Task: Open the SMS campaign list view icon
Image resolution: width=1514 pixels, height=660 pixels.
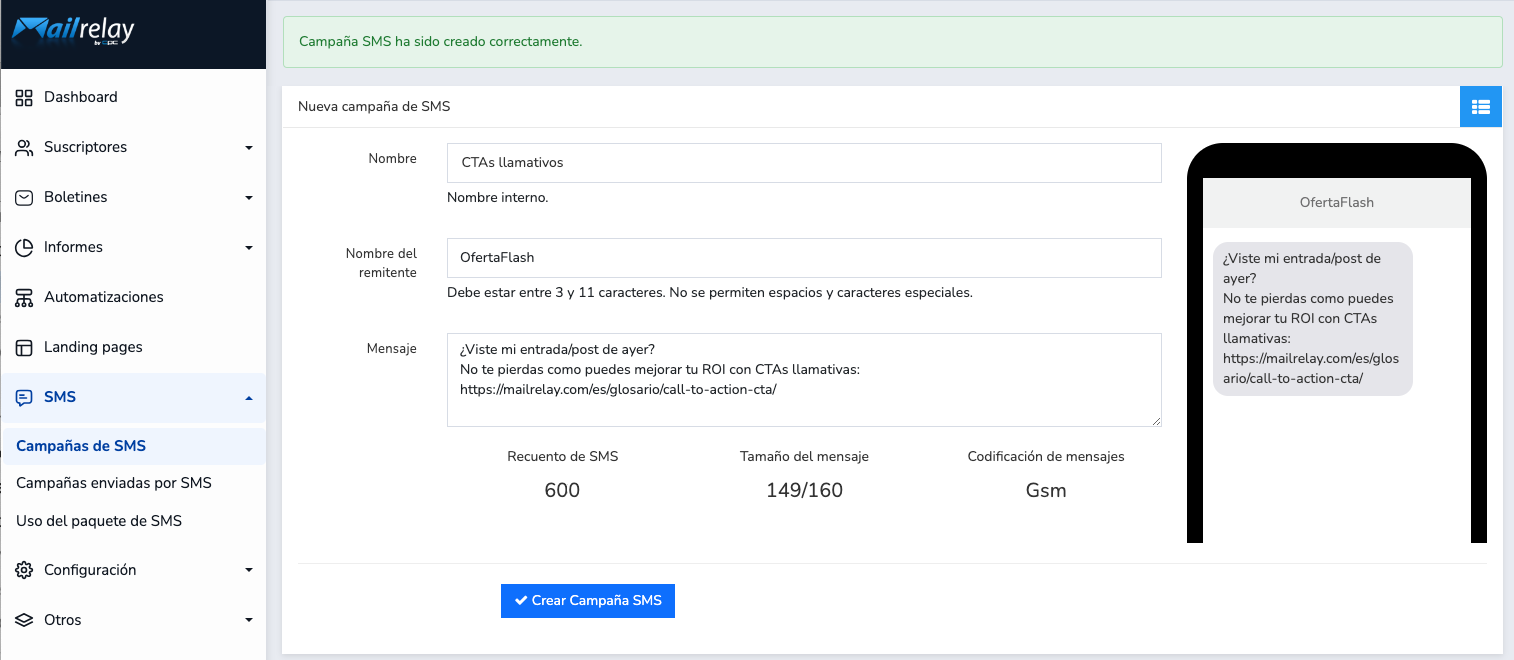Action: pyautogui.click(x=1481, y=106)
